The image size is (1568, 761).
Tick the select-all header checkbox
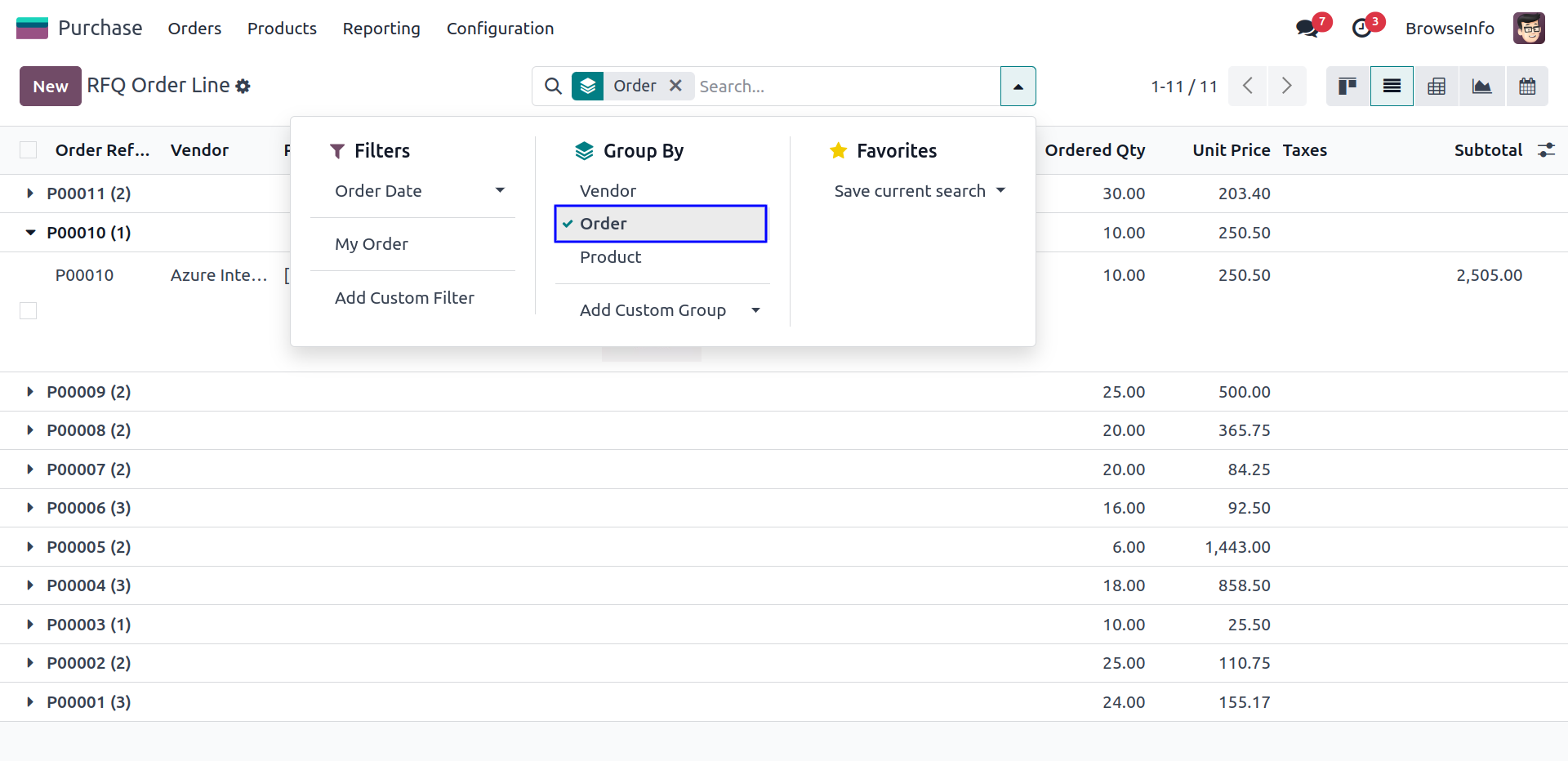coord(29,150)
